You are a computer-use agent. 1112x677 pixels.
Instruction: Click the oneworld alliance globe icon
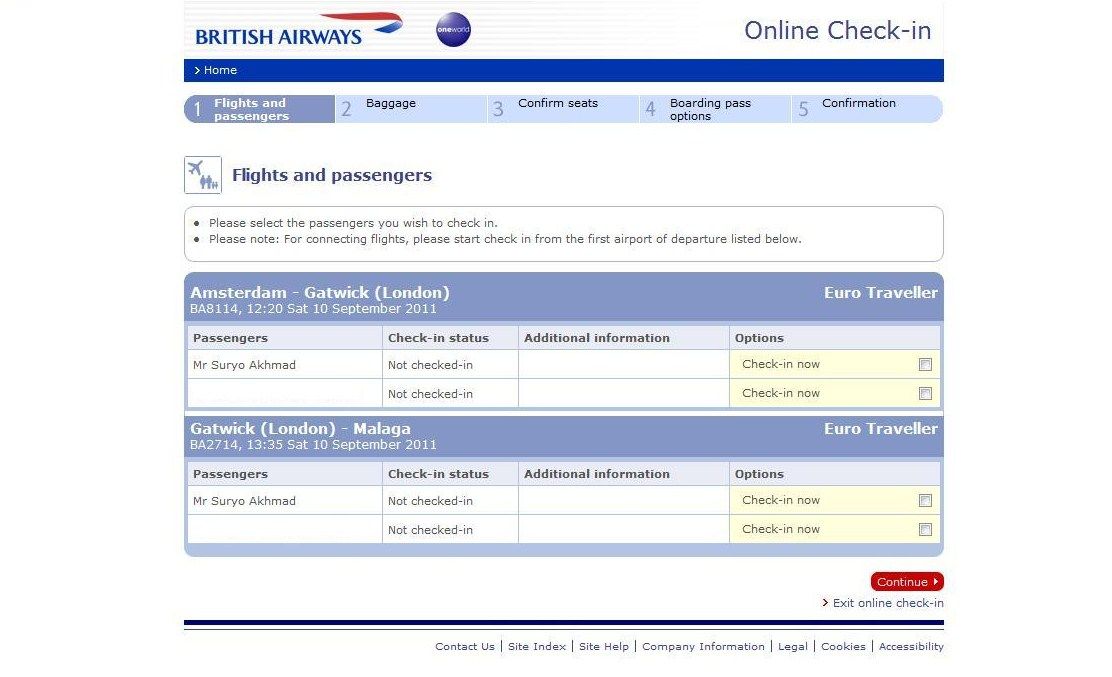453,30
